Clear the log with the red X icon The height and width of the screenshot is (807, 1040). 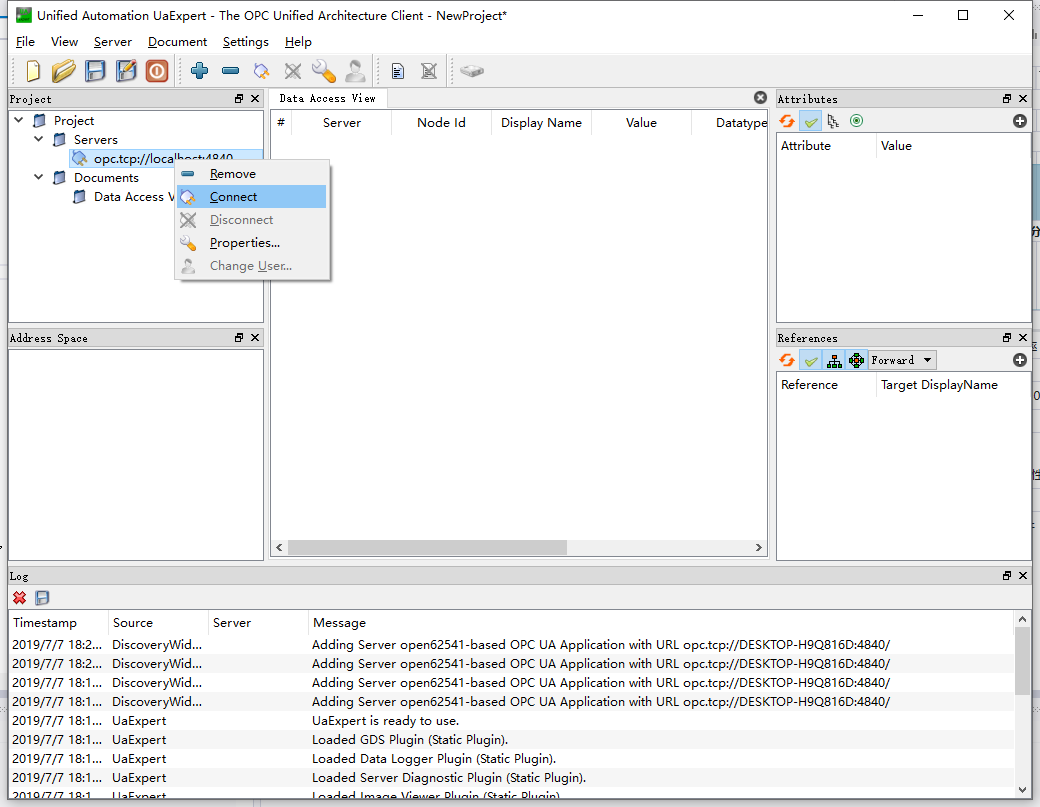coord(19,598)
